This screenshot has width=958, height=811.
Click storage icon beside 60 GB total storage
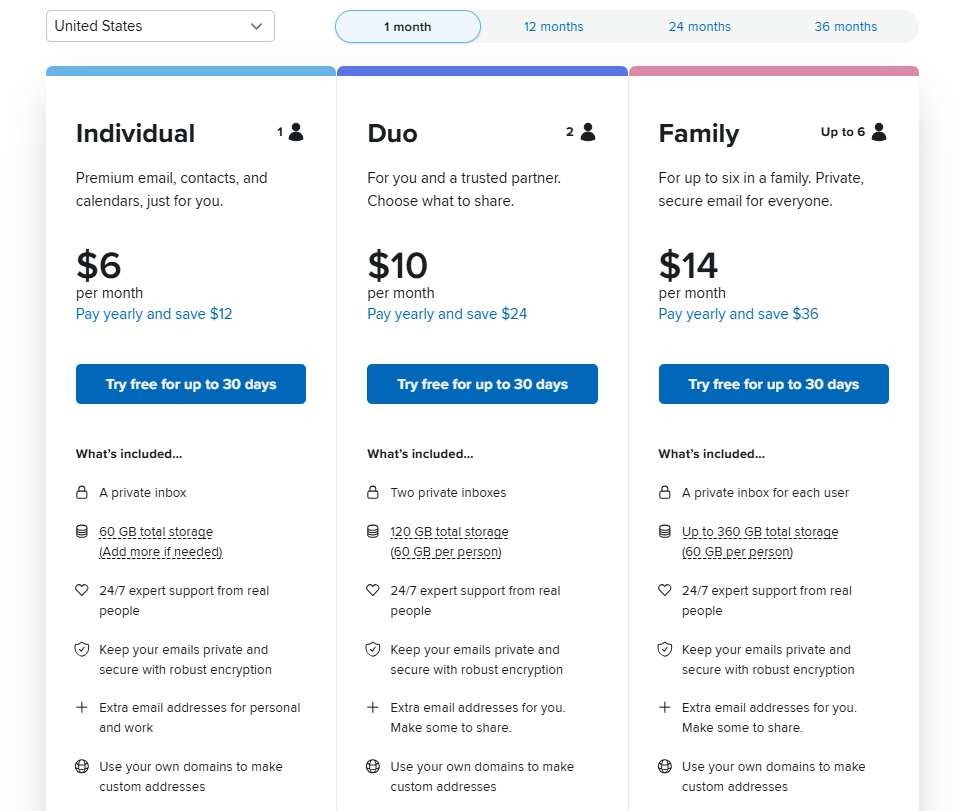tap(82, 532)
